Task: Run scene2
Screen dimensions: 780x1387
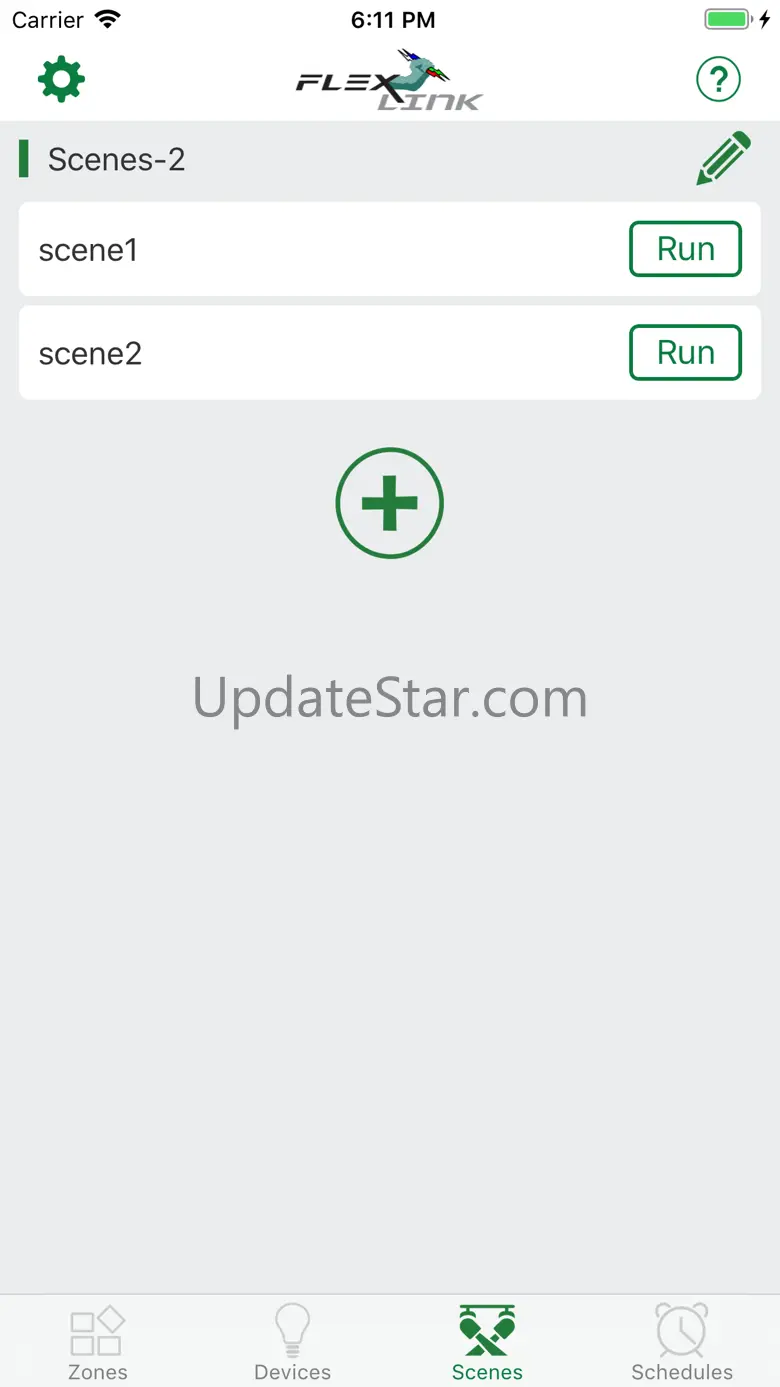Action: point(685,353)
